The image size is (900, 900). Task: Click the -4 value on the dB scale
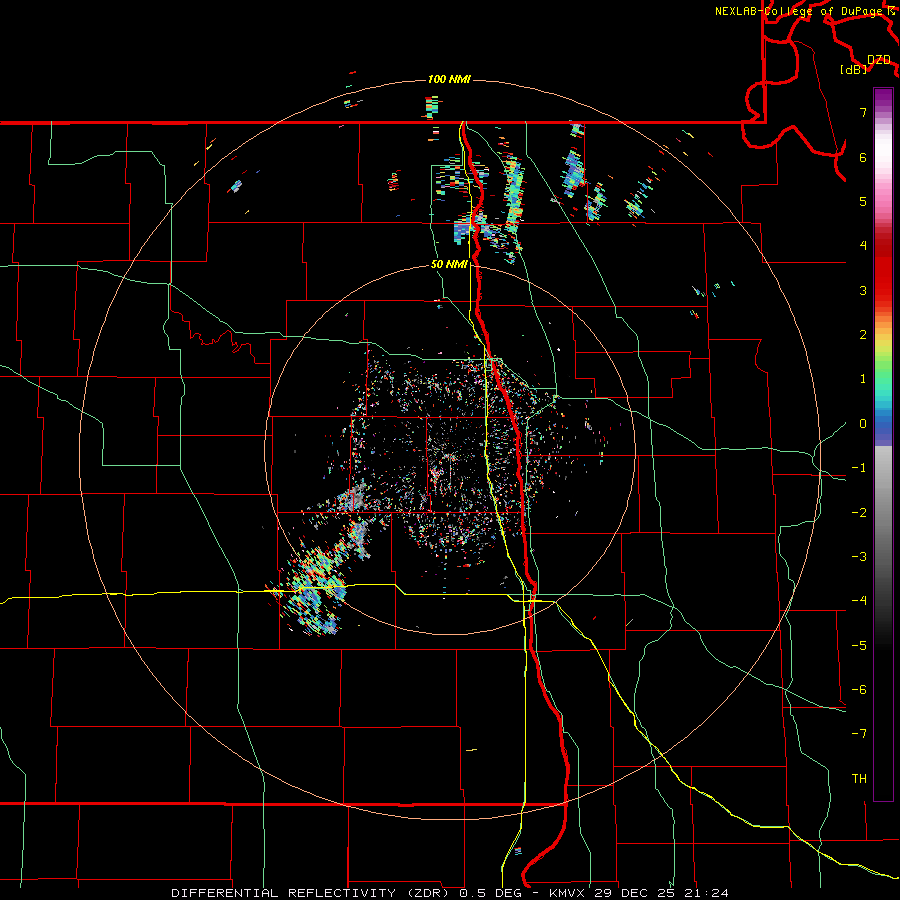click(859, 600)
